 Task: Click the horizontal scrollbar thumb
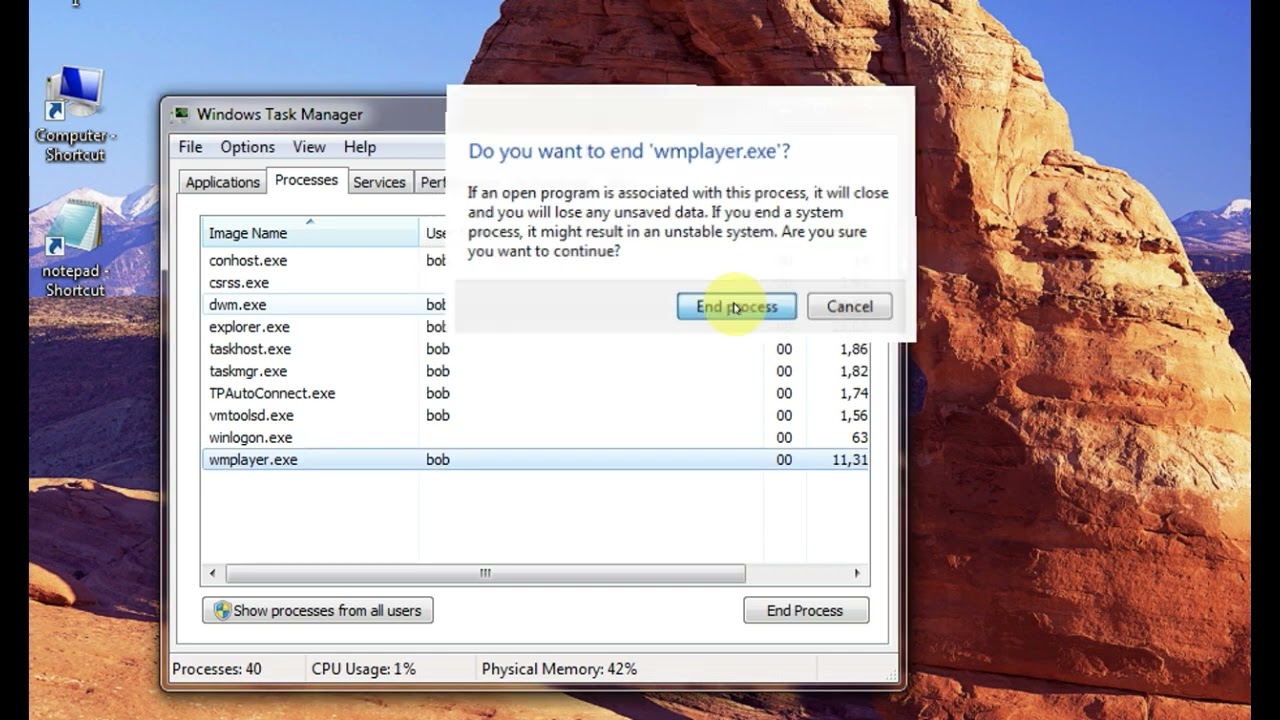[x=485, y=573]
